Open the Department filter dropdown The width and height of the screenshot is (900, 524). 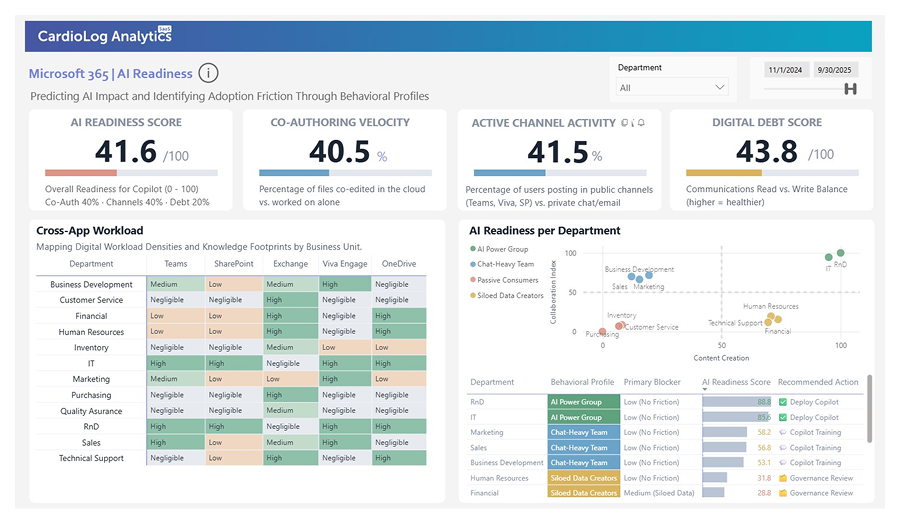(671, 88)
